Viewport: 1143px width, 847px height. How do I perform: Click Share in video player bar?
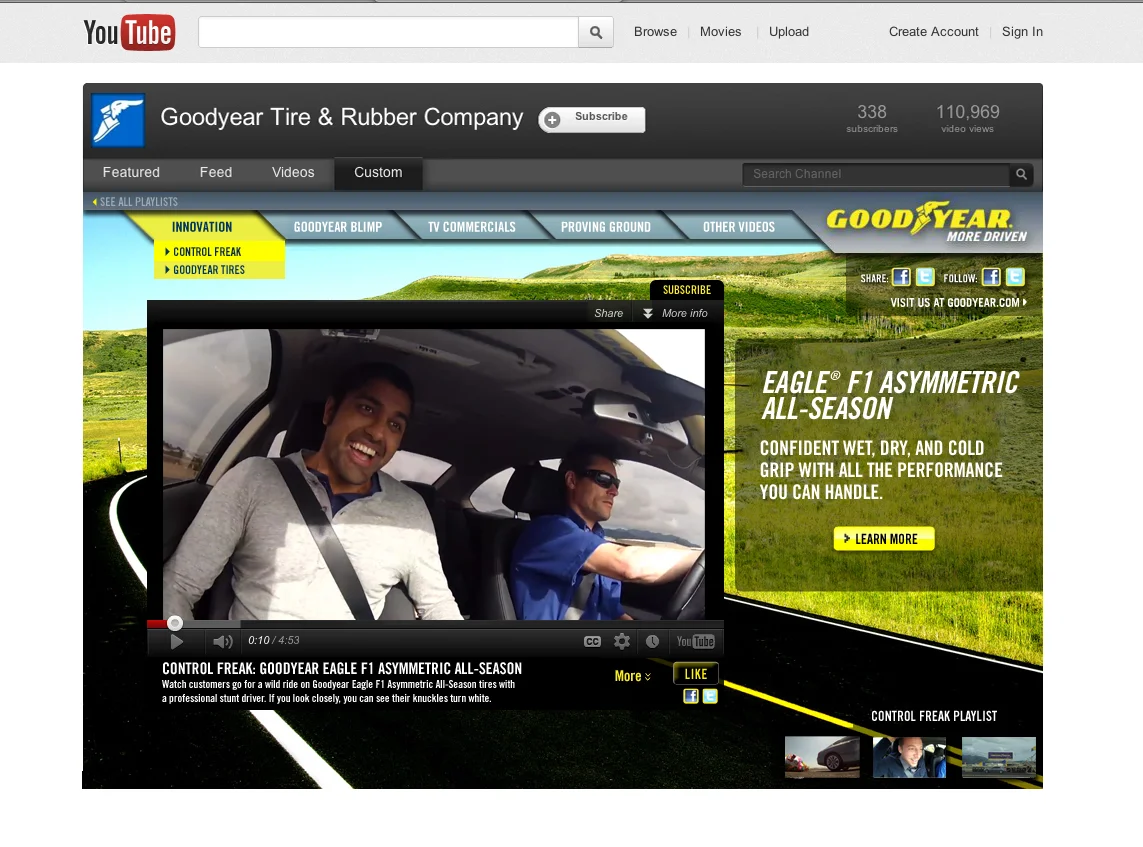[609, 313]
